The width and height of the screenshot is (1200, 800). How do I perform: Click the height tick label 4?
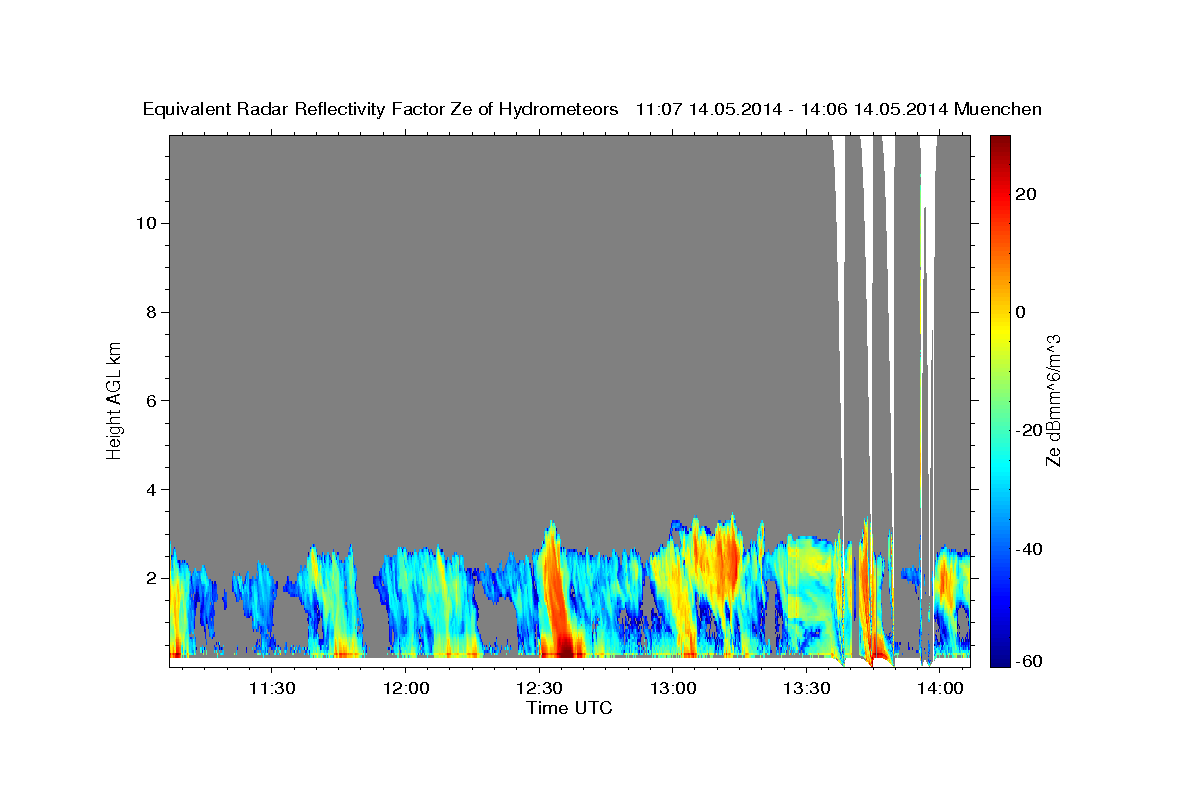(151, 490)
